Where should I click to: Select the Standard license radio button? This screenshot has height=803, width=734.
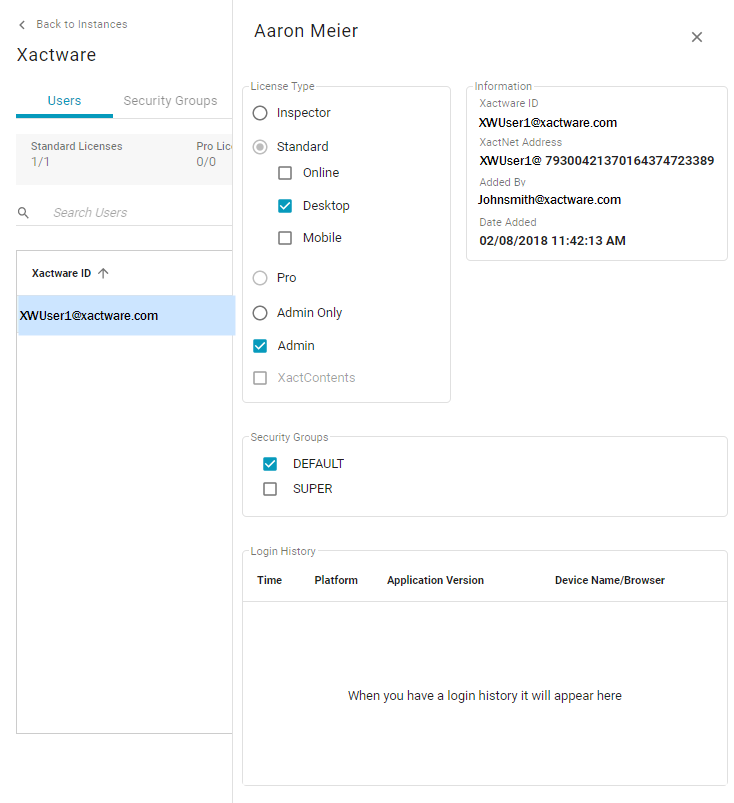click(260, 147)
